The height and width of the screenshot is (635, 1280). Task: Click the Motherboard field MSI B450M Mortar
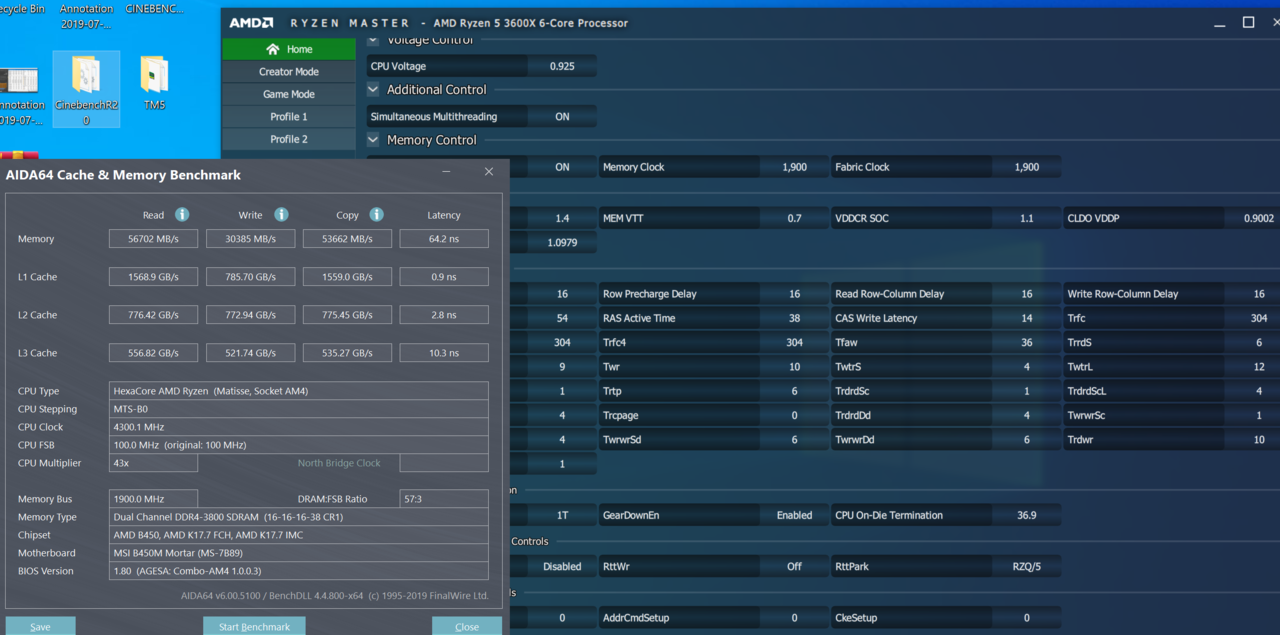(x=298, y=553)
